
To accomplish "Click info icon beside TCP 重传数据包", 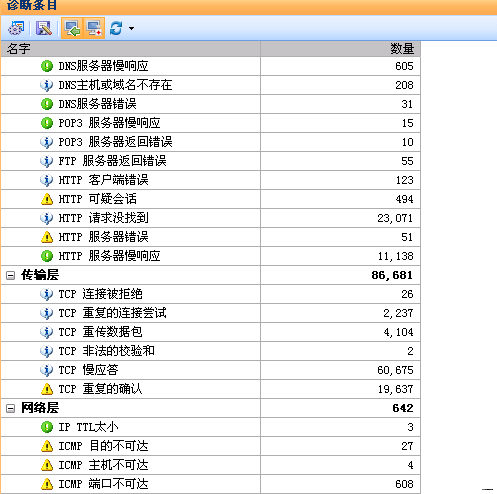I will click(x=47, y=332).
